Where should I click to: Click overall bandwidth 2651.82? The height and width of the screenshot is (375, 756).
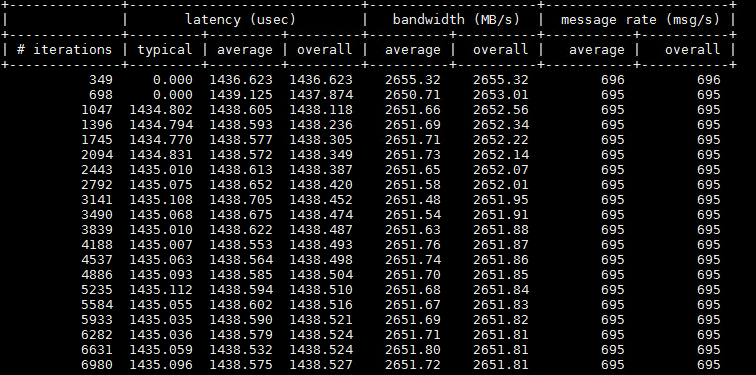501,320
